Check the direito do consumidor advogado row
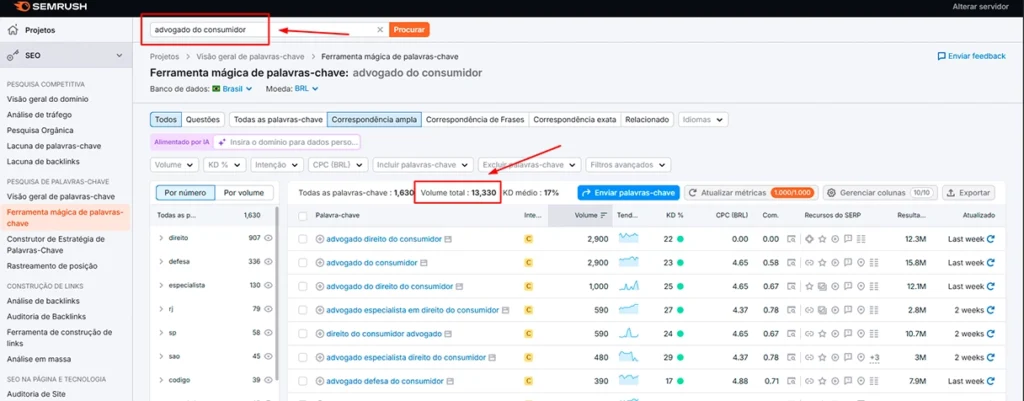Image resolution: width=1024 pixels, height=401 pixels. click(x=302, y=334)
